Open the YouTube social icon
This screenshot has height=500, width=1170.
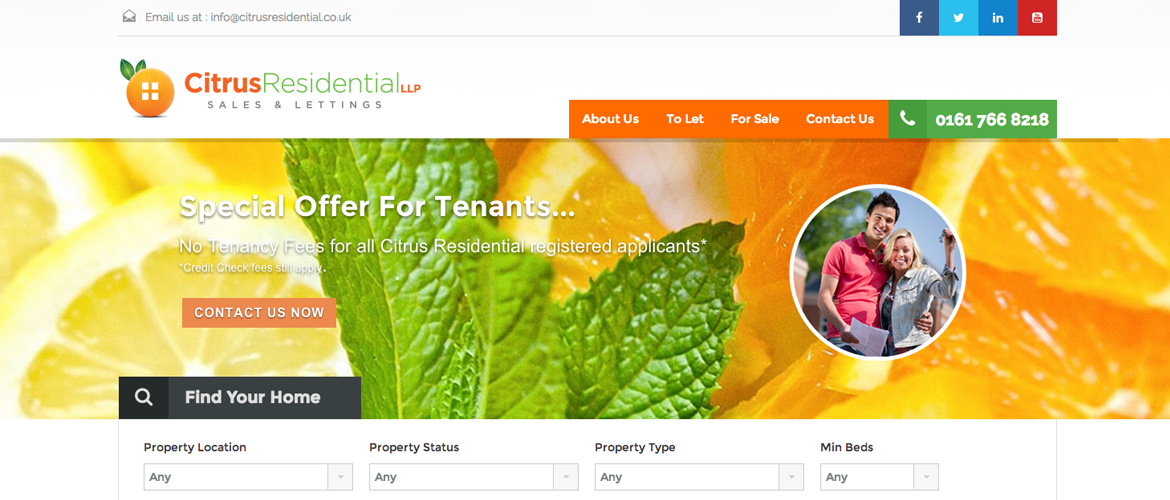[1037, 18]
